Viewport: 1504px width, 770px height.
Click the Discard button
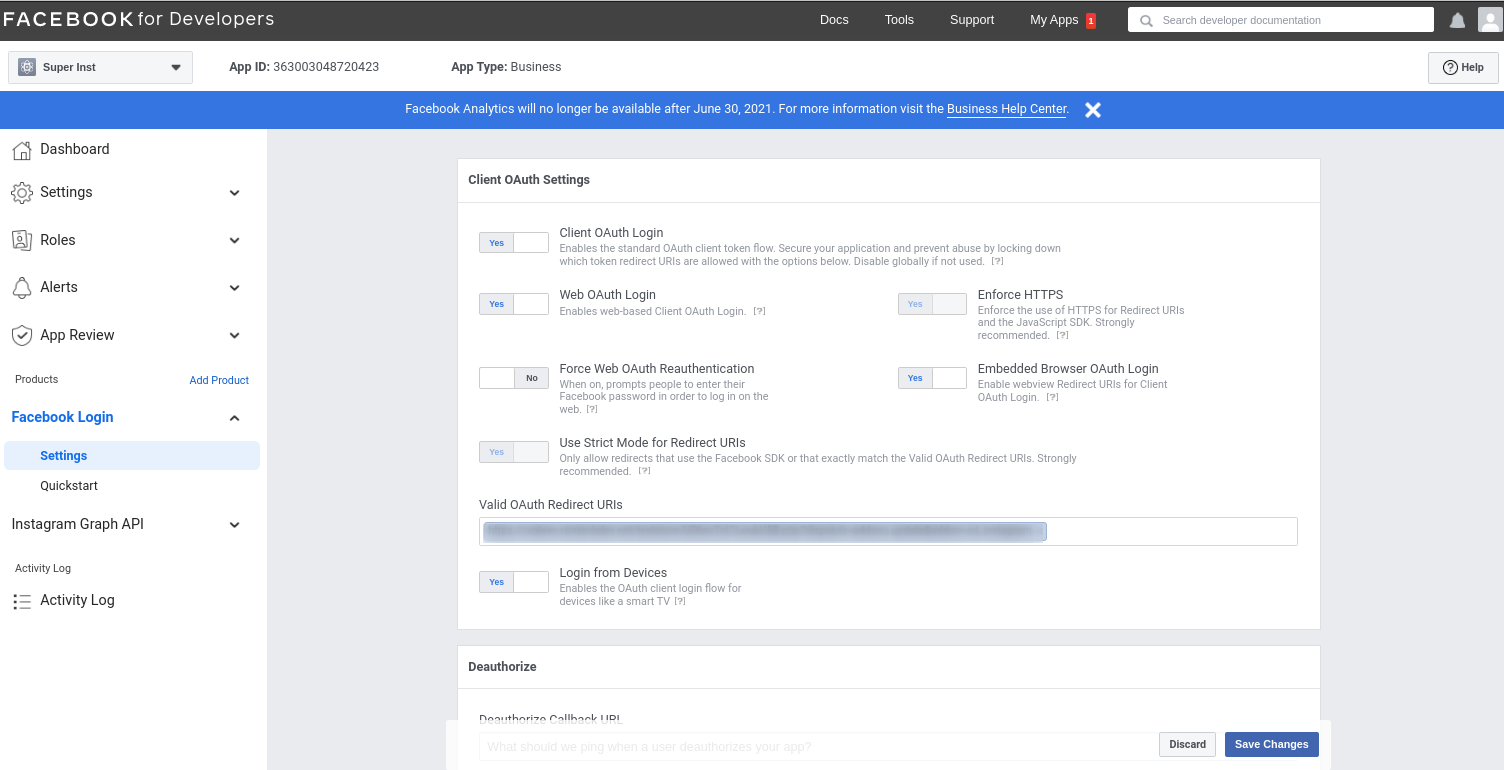(x=1187, y=745)
